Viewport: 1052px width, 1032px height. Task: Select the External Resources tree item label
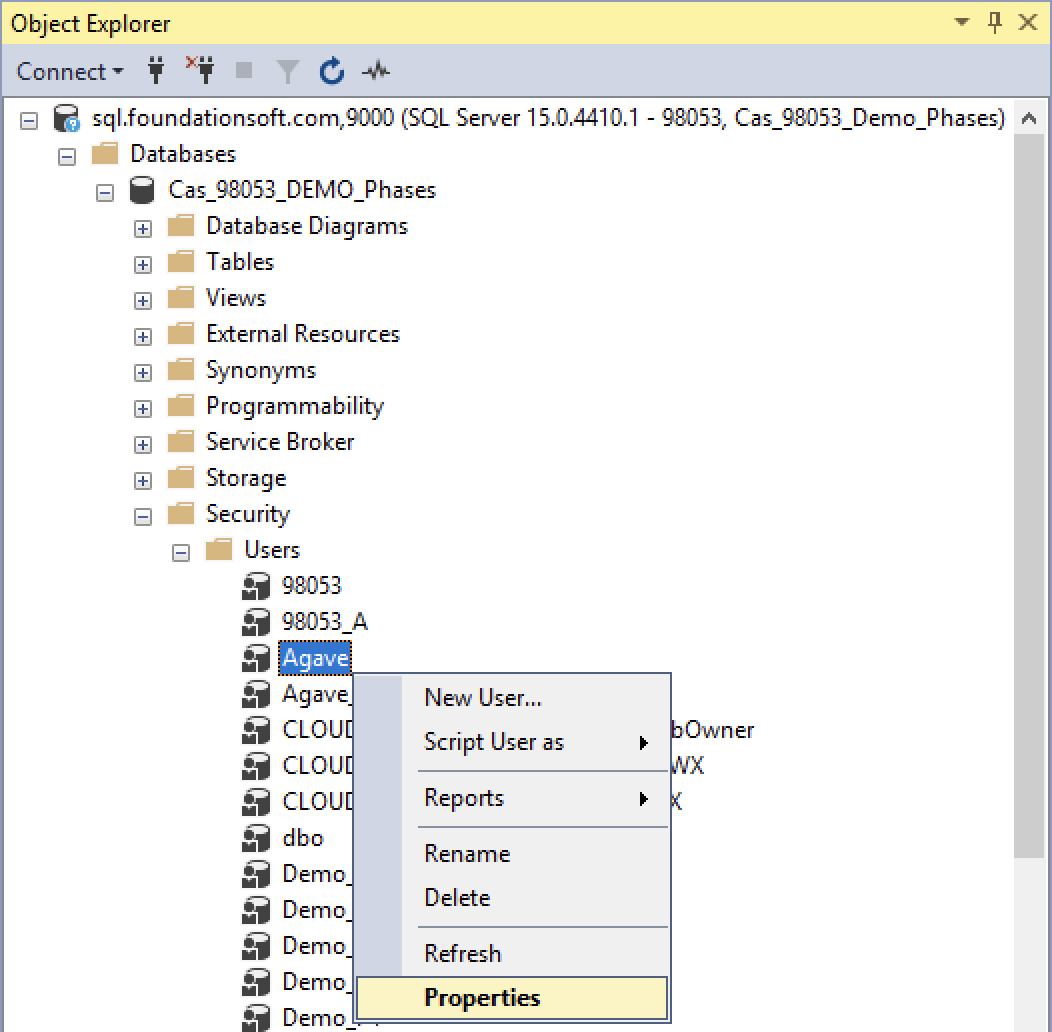303,333
